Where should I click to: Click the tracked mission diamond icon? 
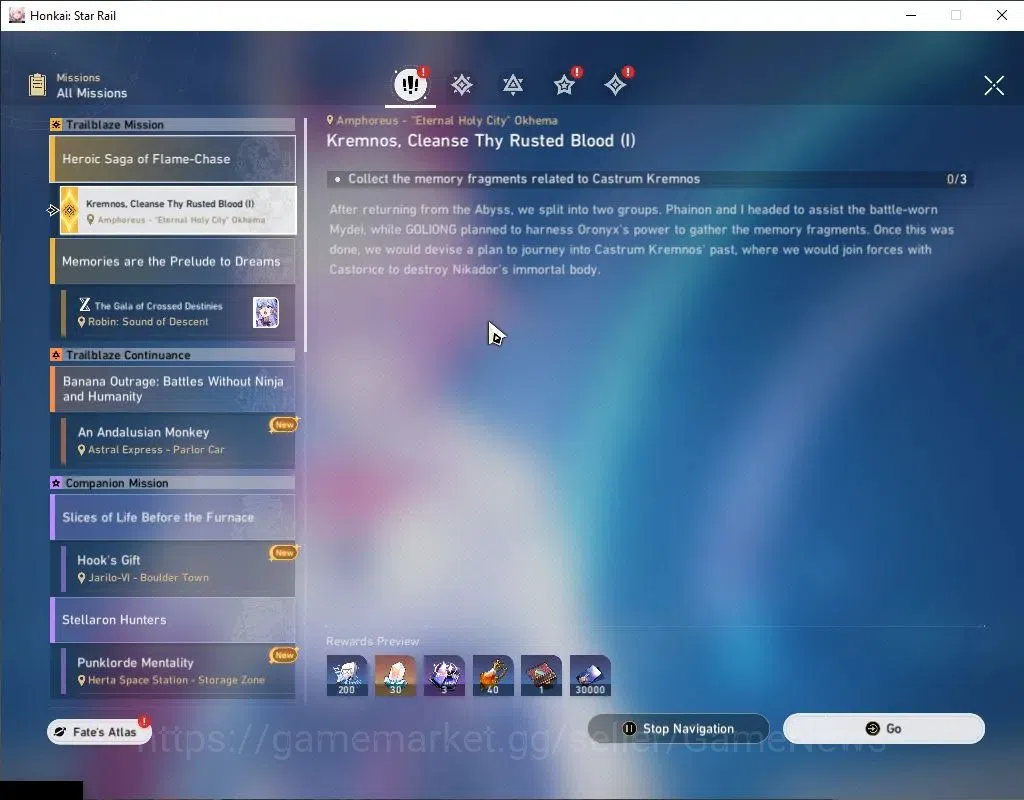tap(69, 210)
